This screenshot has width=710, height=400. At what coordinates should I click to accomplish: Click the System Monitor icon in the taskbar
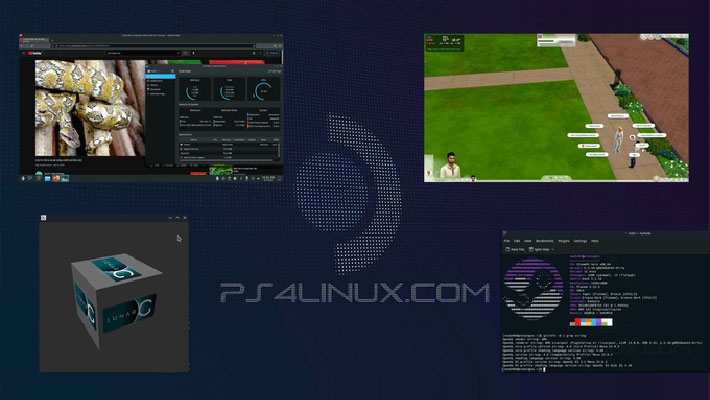65,178
